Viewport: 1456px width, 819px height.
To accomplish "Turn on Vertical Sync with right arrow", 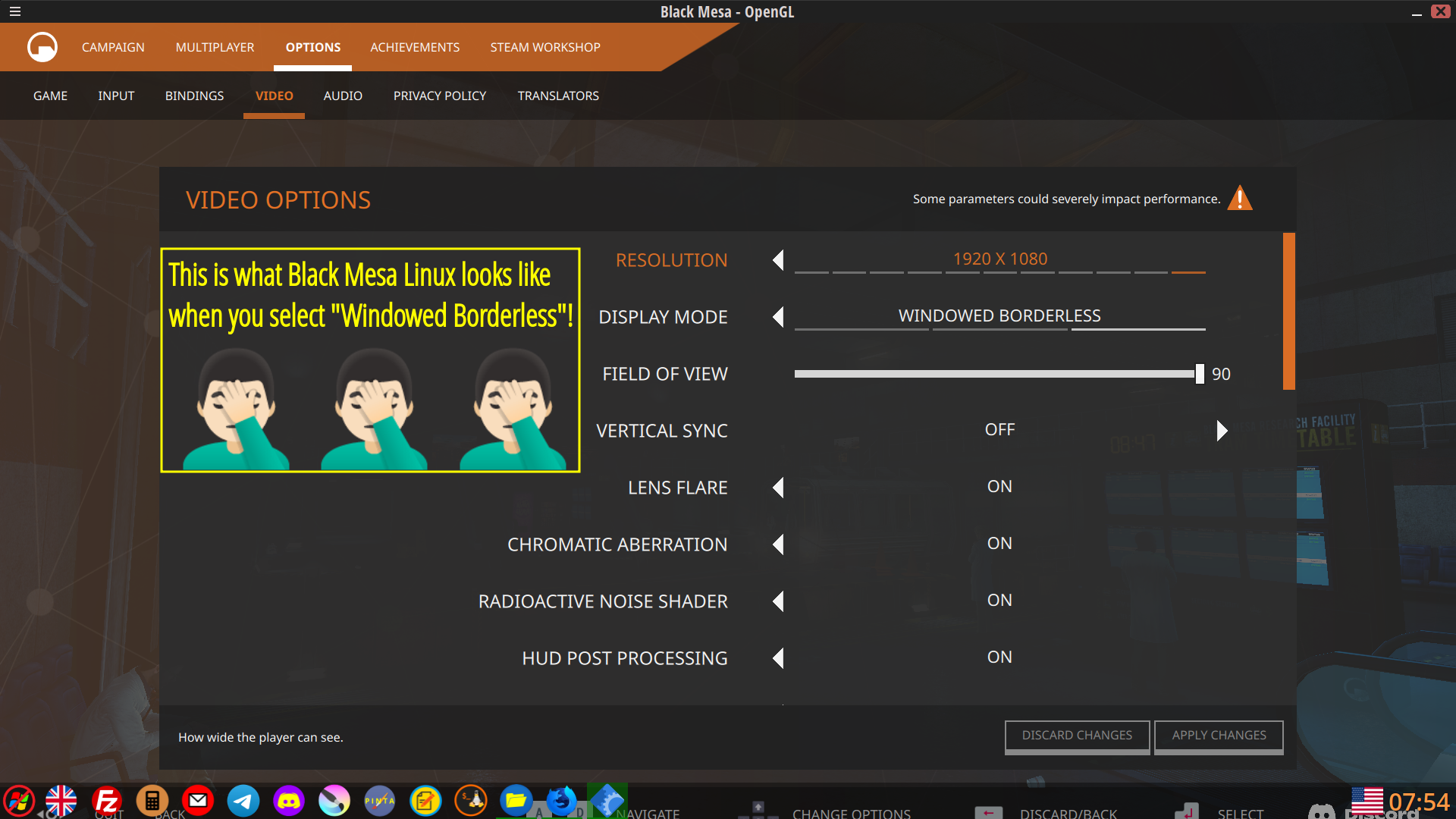I will (x=1222, y=431).
